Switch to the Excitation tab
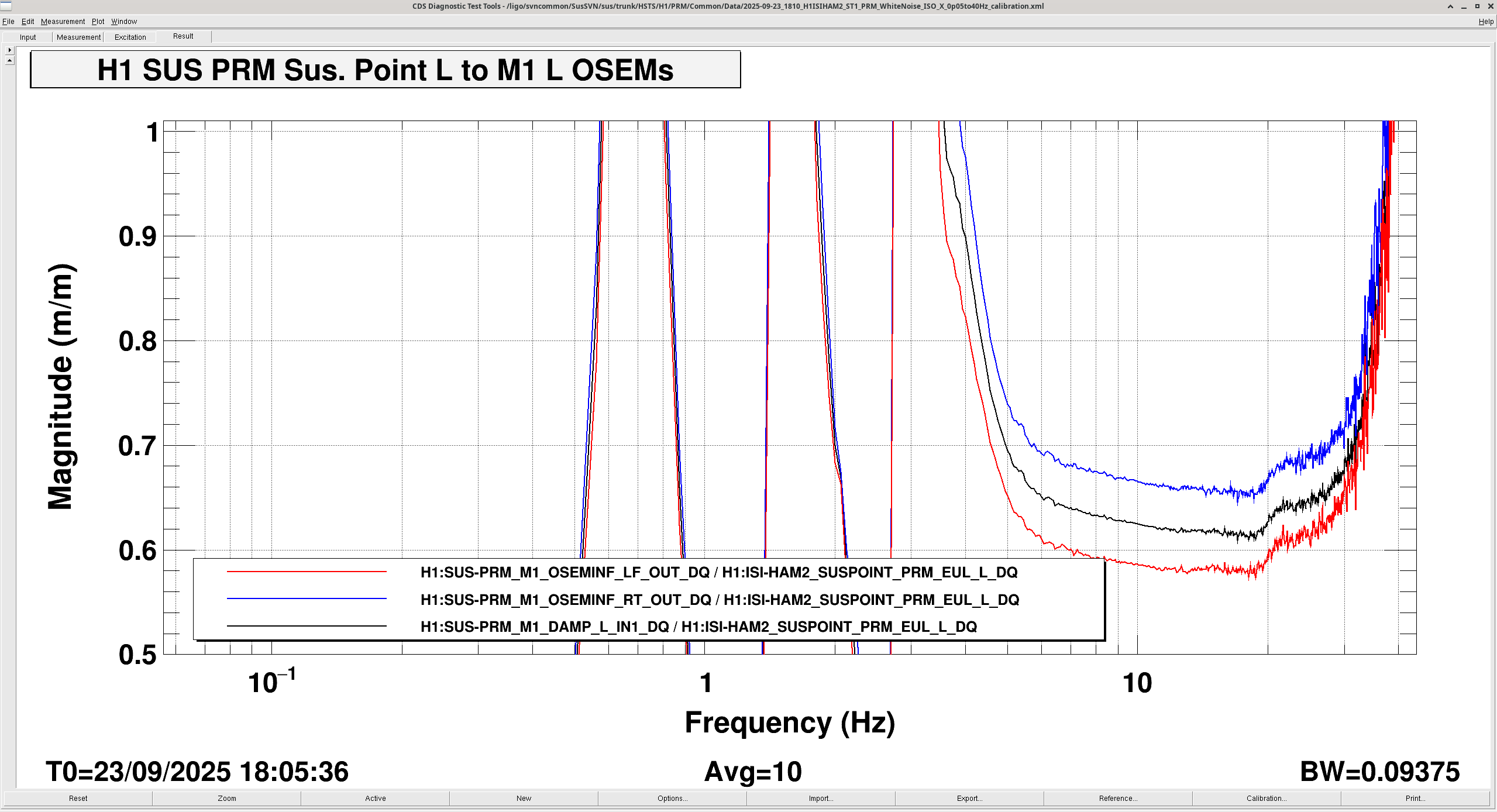This screenshot has width=1497, height=812. tap(130, 37)
